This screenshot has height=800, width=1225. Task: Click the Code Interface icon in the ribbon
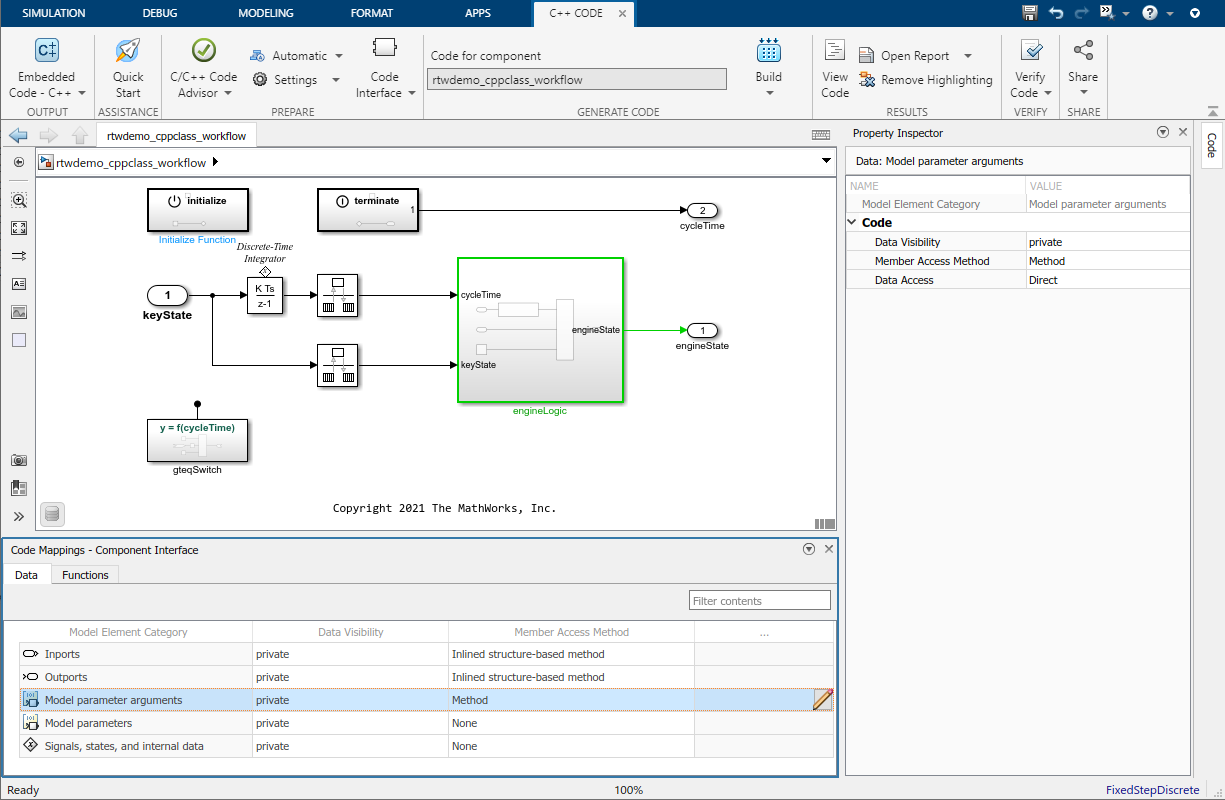(384, 60)
